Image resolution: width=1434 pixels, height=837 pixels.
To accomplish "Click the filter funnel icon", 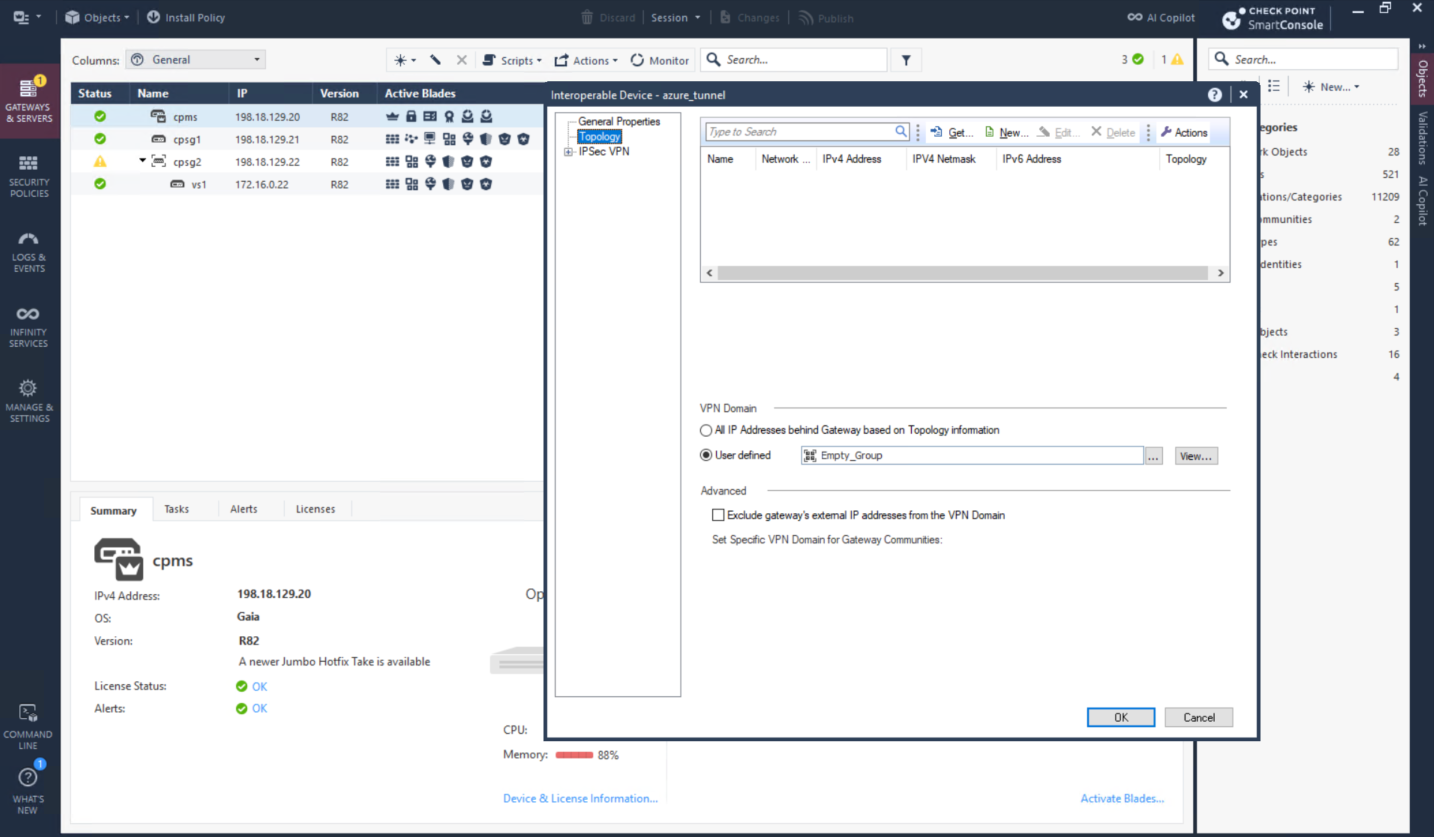I will [x=906, y=60].
